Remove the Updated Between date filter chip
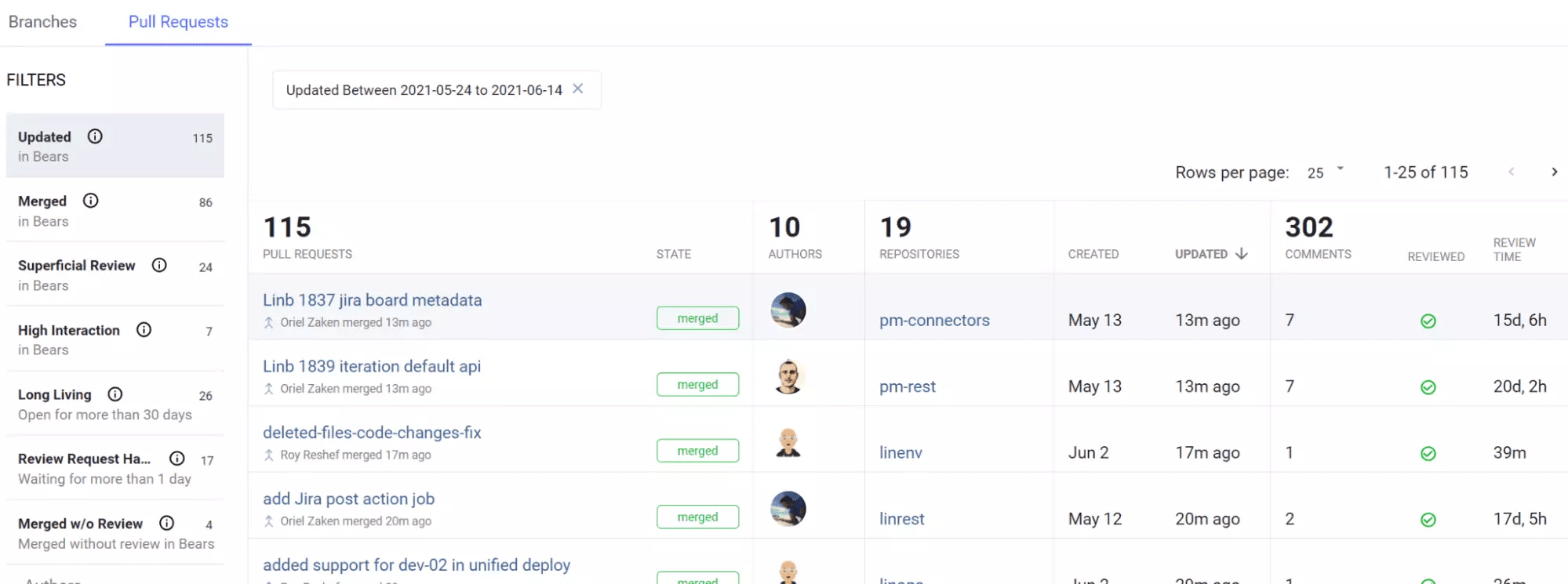The height and width of the screenshot is (584, 1568). 577,89
